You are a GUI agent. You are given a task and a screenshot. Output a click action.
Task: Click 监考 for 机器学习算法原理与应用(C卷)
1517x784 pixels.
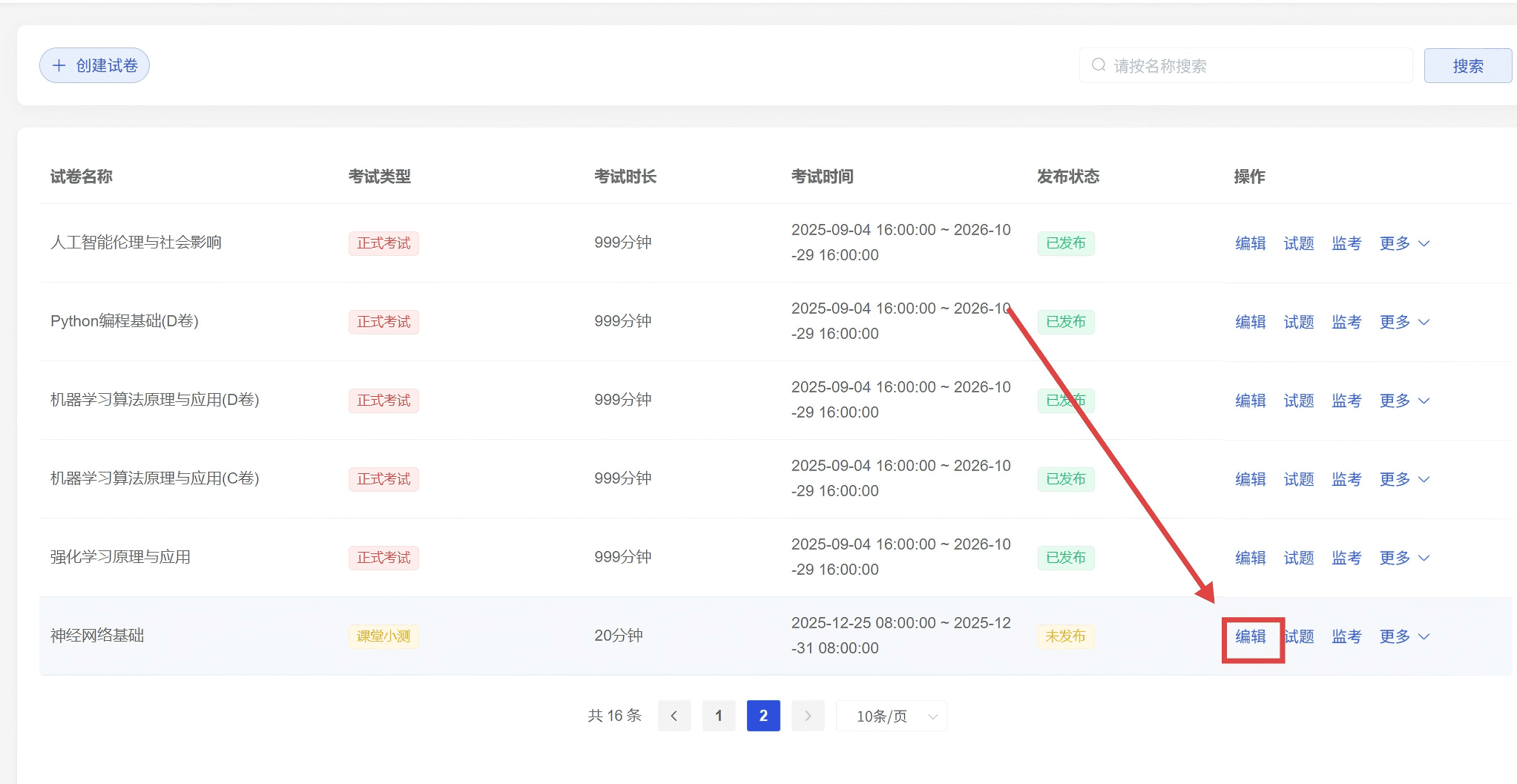(x=1346, y=479)
